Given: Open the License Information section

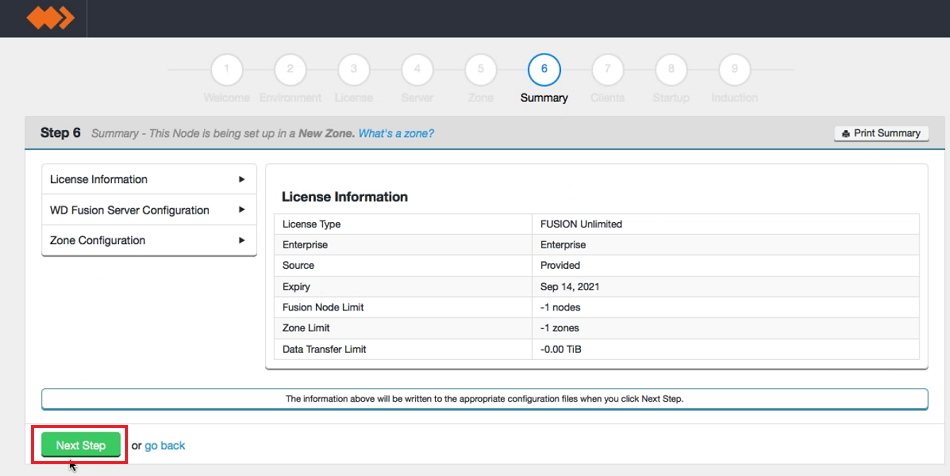Looking at the screenshot, I should coord(149,179).
